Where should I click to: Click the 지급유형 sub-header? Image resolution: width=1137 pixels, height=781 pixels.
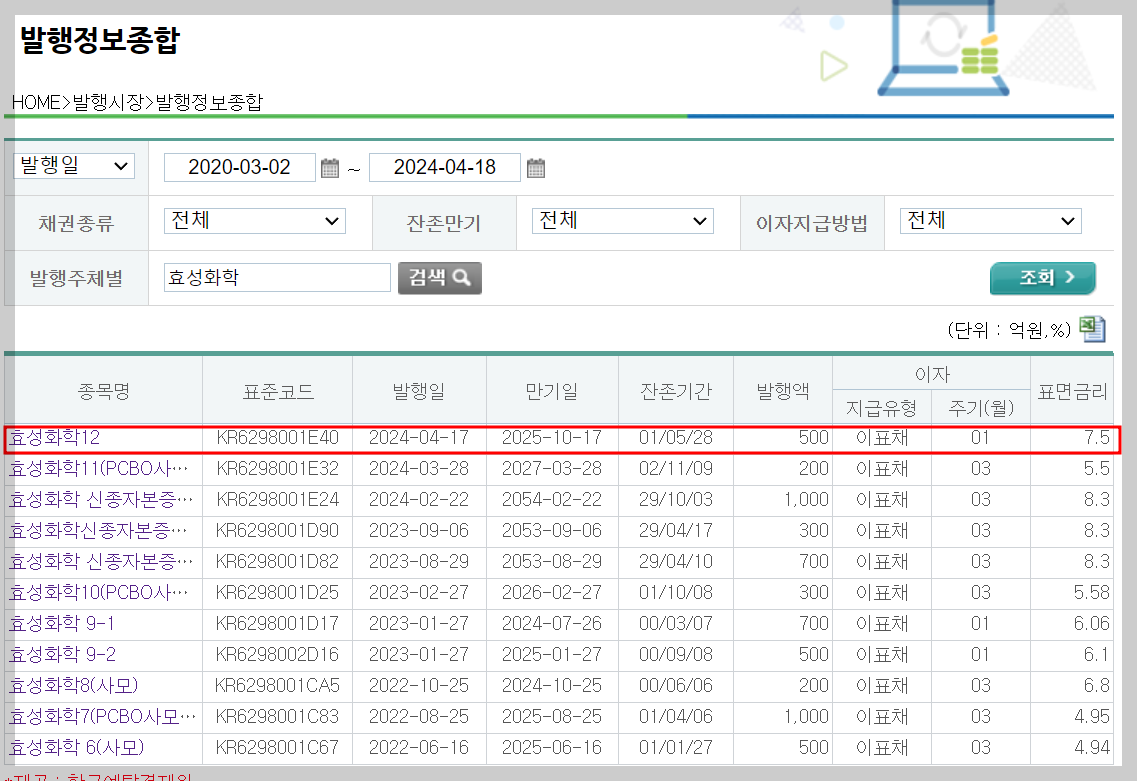pos(882,409)
